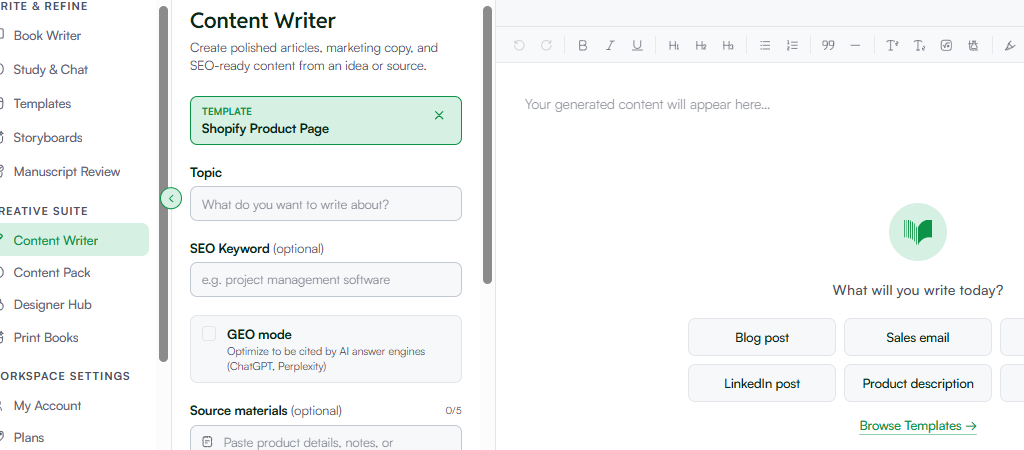Insert a numbered list
The width and height of the screenshot is (1024, 450).
[792, 45]
